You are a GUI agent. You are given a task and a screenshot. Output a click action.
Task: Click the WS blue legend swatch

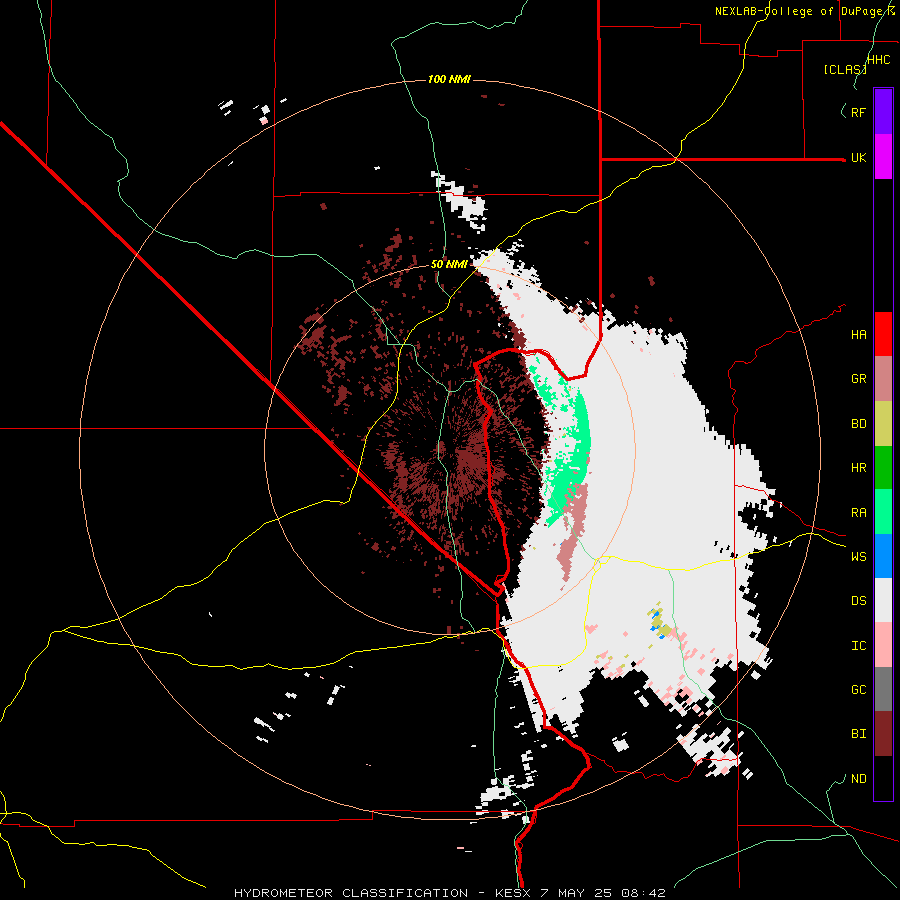click(x=883, y=556)
